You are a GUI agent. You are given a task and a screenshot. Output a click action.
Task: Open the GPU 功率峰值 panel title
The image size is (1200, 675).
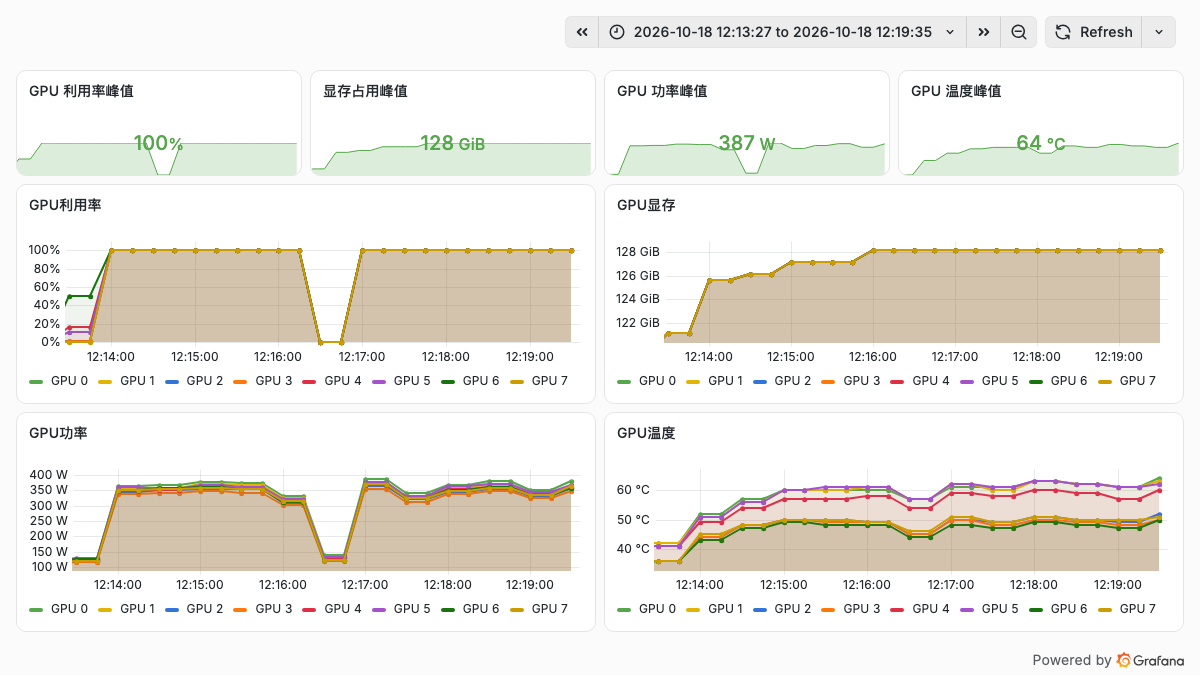(662, 91)
